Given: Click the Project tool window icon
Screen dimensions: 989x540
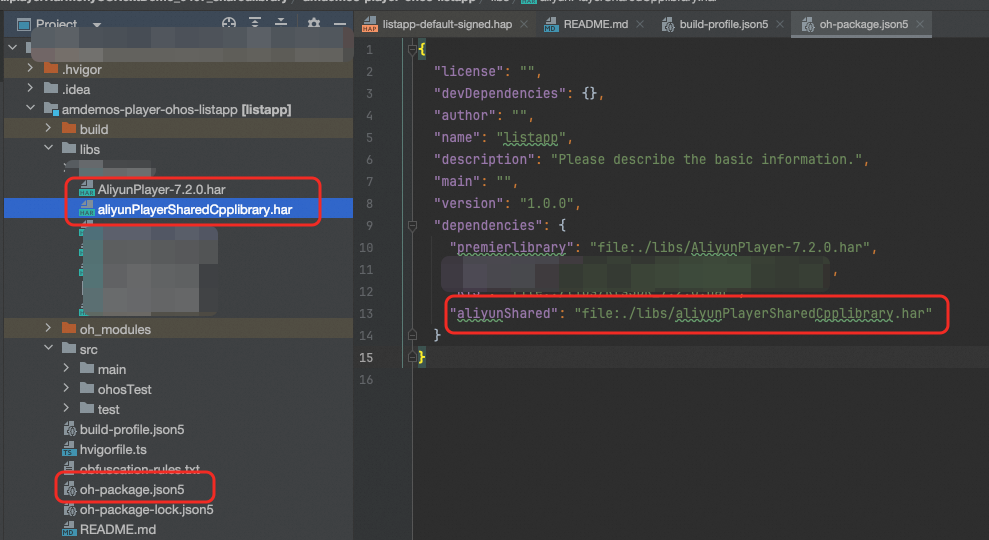Looking at the screenshot, I should (24, 25).
